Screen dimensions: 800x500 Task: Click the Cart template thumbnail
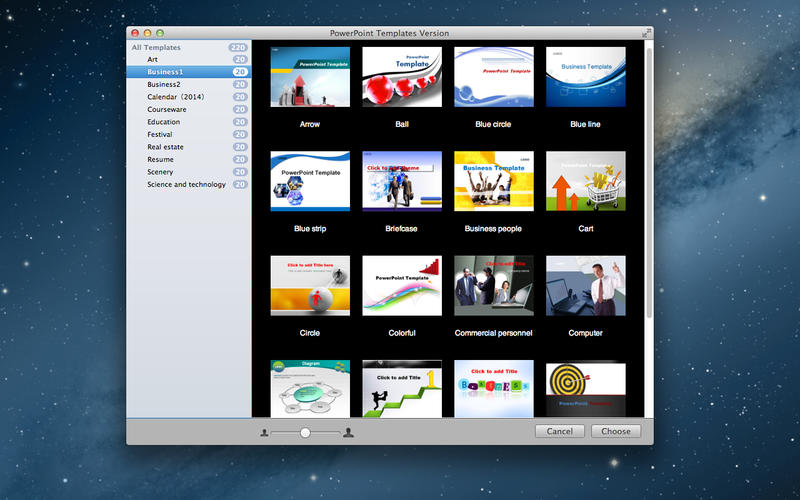click(586, 181)
